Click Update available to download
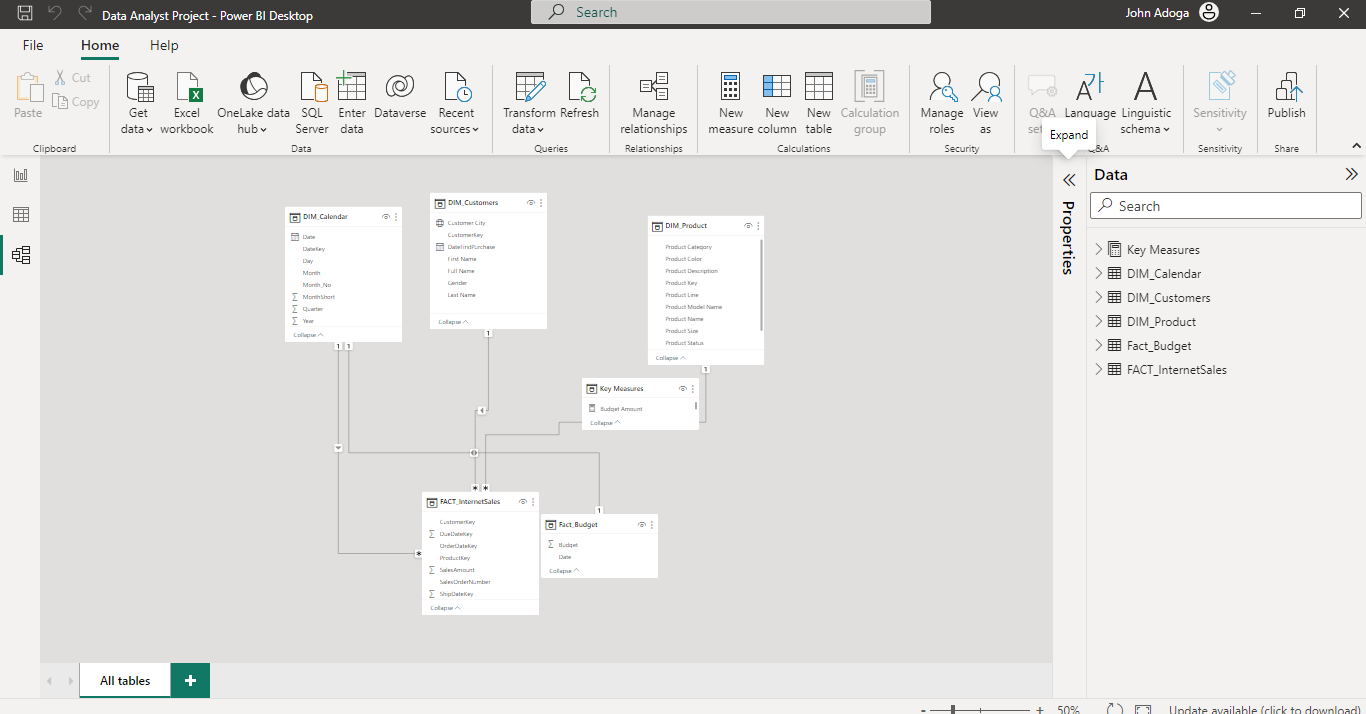This screenshot has height=714, width=1366. pos(1265,709)
